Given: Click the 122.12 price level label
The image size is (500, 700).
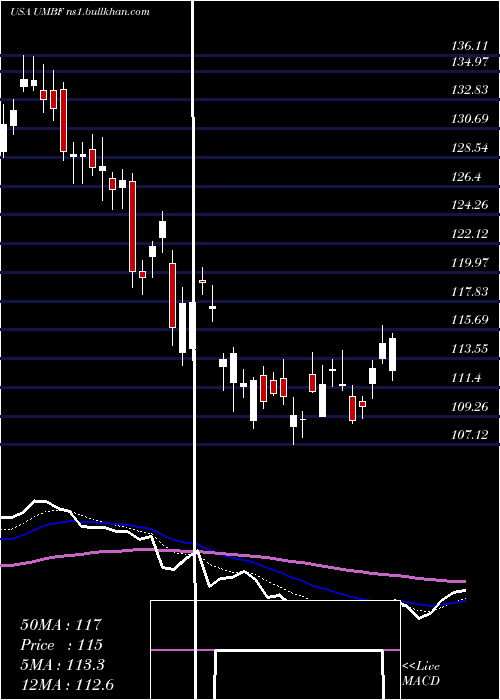Looking at the screenshot, I should coord(470,234).
